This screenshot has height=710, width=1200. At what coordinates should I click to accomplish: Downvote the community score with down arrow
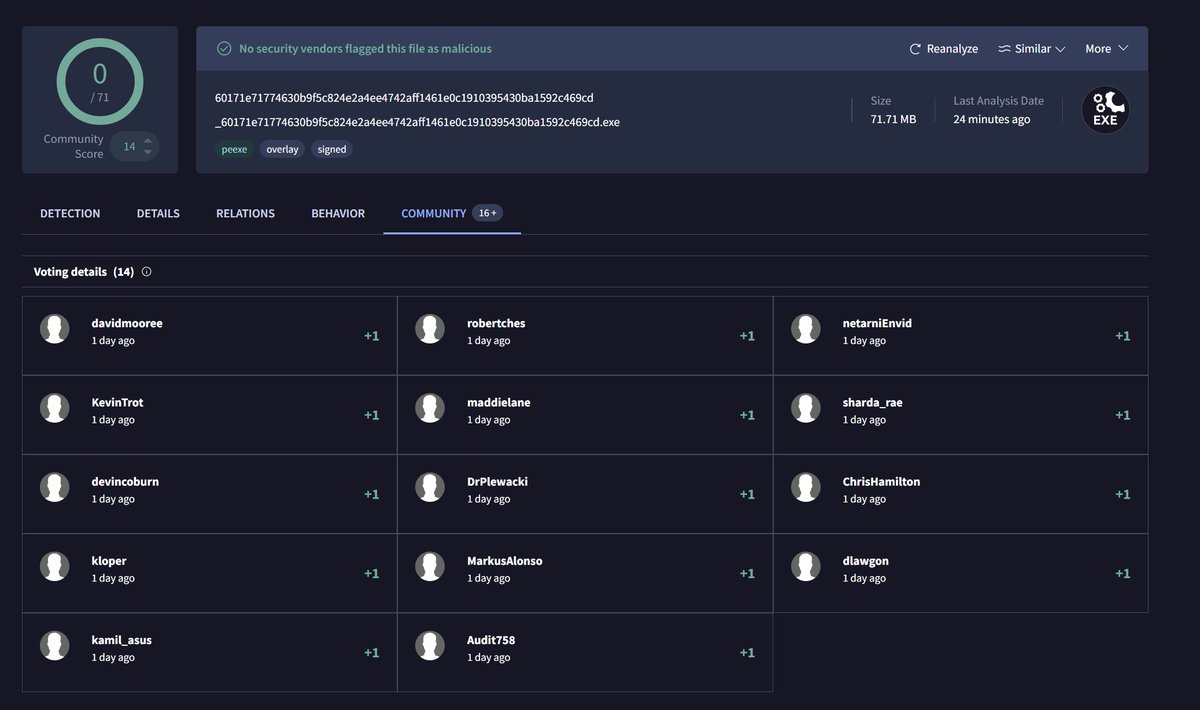[148, 152]
